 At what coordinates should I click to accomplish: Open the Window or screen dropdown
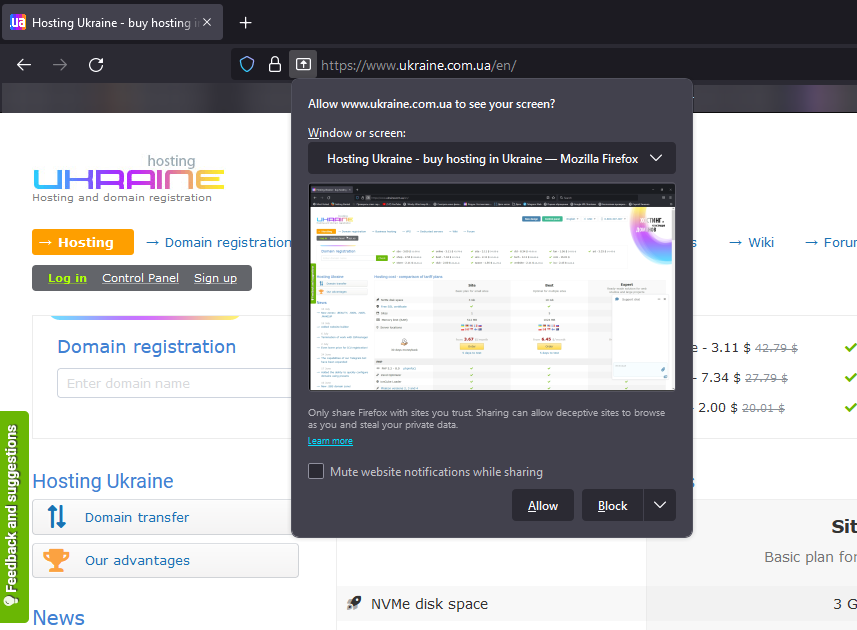[491, 158]
